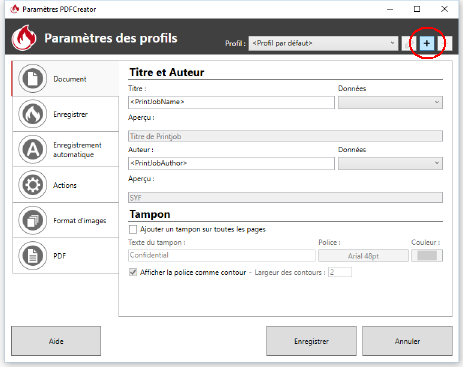Click the Titre PrintJobName input field
This screenshot has width=463, height=367.
[x=231, y=102]
